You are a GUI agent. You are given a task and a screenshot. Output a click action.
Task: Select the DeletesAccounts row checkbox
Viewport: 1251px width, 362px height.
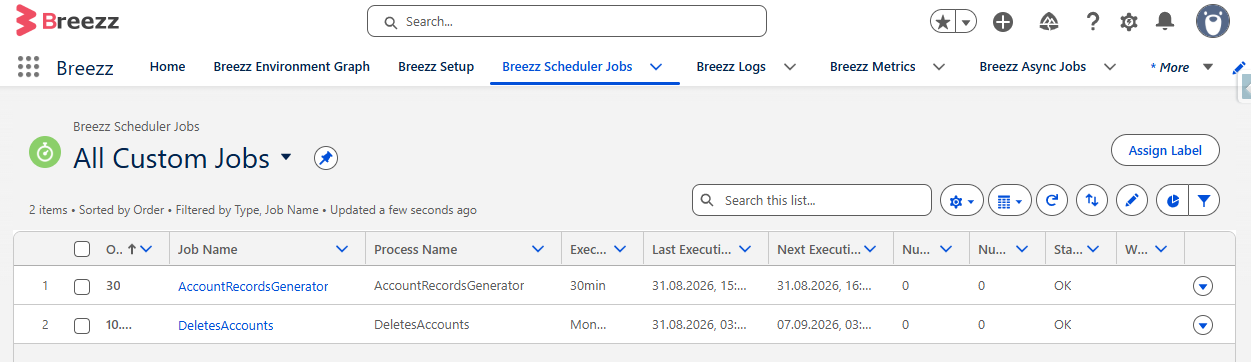coord(82,326)
